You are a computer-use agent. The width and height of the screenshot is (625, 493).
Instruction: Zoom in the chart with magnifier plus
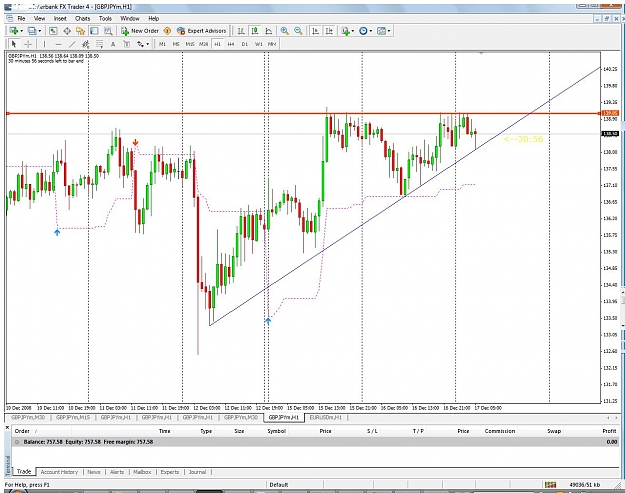click(285, 31)
